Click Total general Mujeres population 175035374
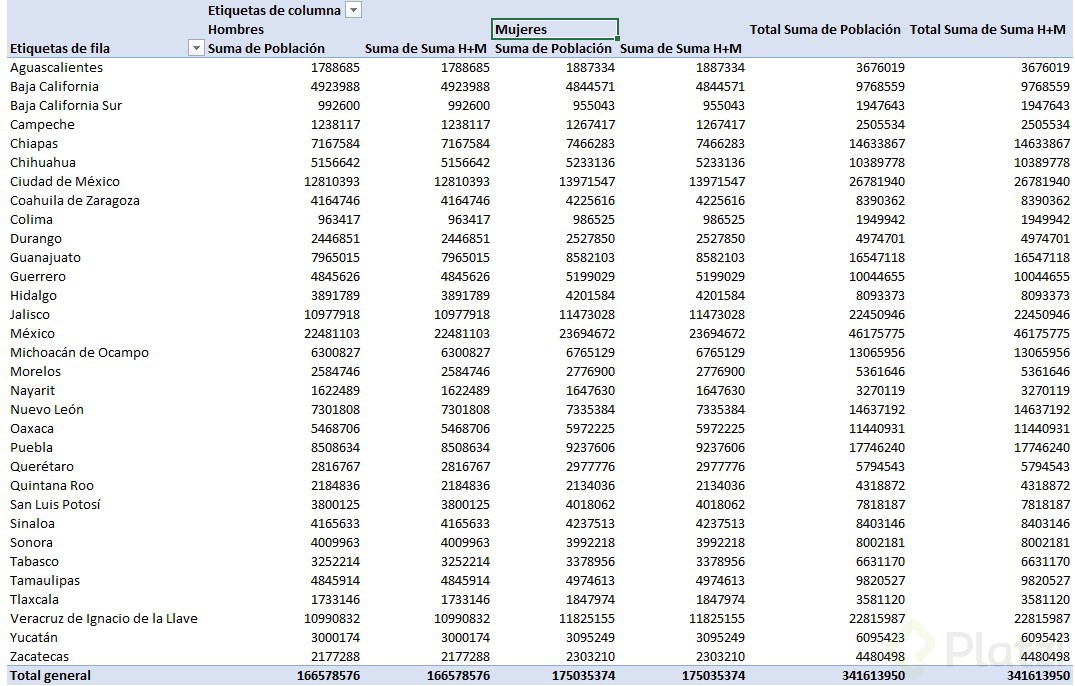1075x686 pixels. tap(583, 676)
